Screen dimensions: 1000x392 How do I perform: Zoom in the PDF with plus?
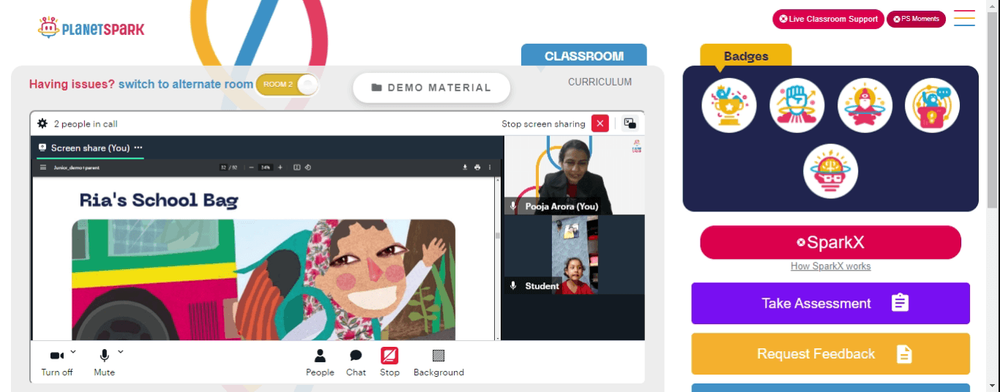pos(280,168)
